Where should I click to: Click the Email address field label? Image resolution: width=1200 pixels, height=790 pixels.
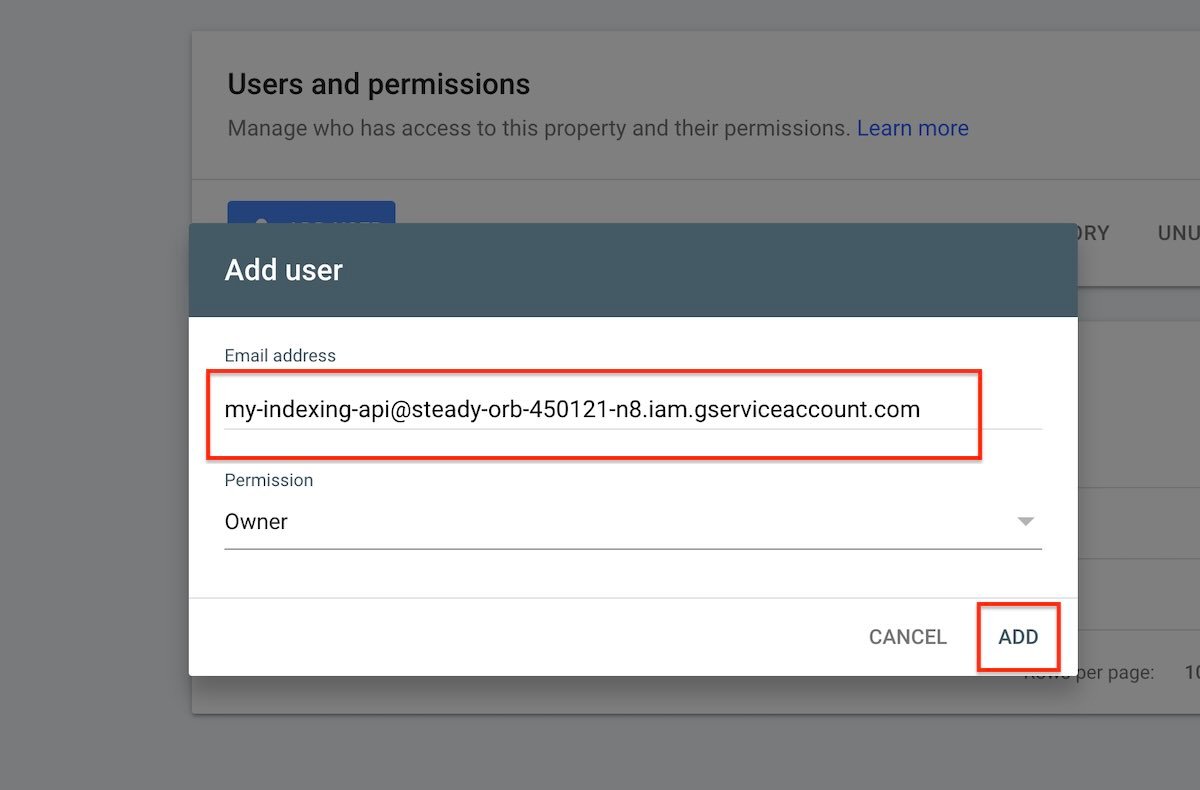(x=280, y=356)
